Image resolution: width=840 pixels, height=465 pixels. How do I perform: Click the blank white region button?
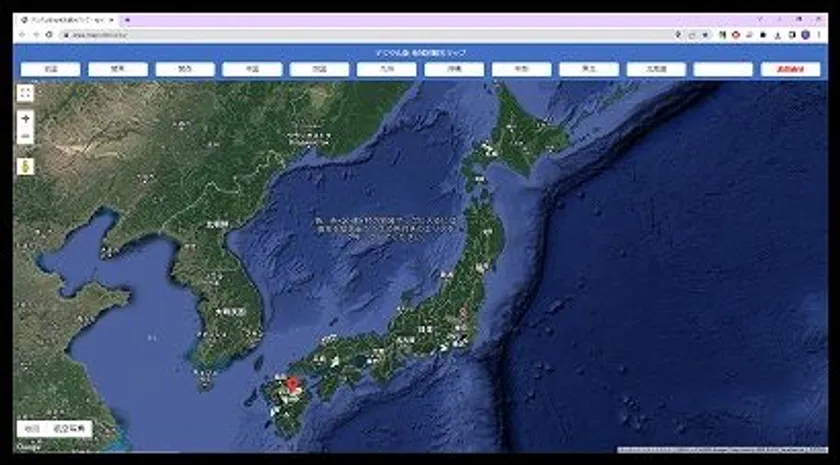coord(723,69)
